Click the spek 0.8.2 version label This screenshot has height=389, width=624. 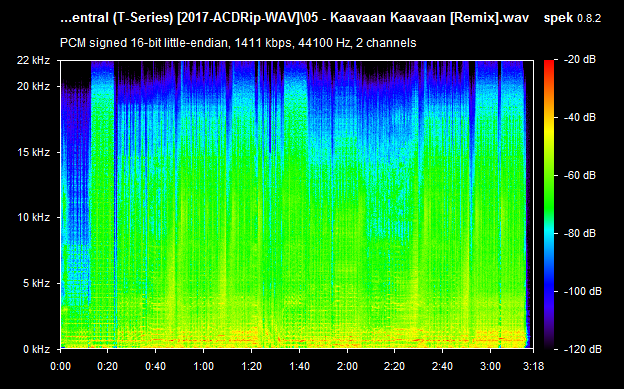tap(572, 18)
